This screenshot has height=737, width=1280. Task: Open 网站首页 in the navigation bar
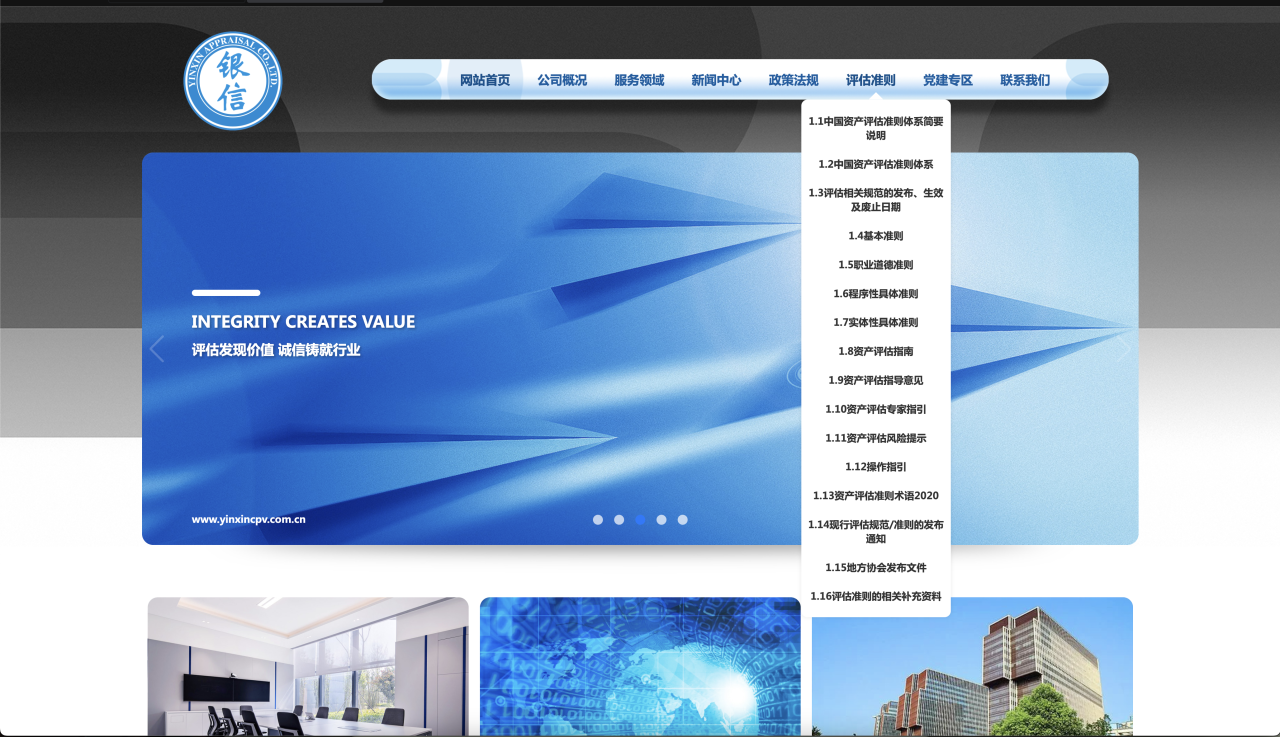pos(485,80)
